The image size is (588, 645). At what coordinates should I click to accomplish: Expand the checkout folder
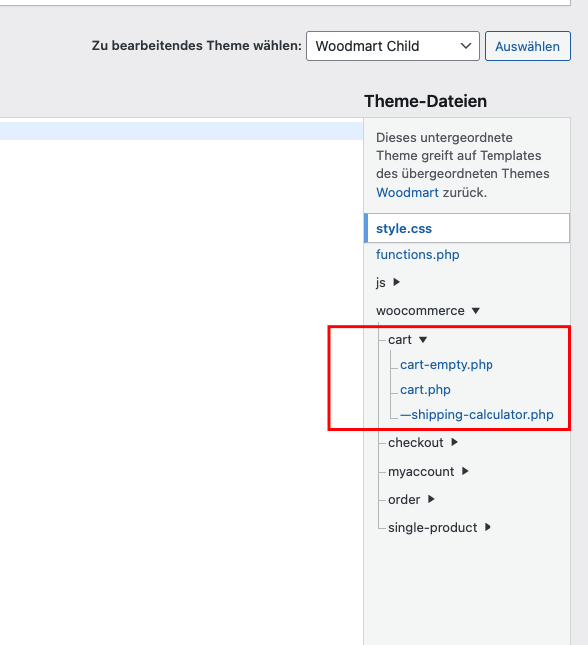pyautogui.click(x=416, y=443)
